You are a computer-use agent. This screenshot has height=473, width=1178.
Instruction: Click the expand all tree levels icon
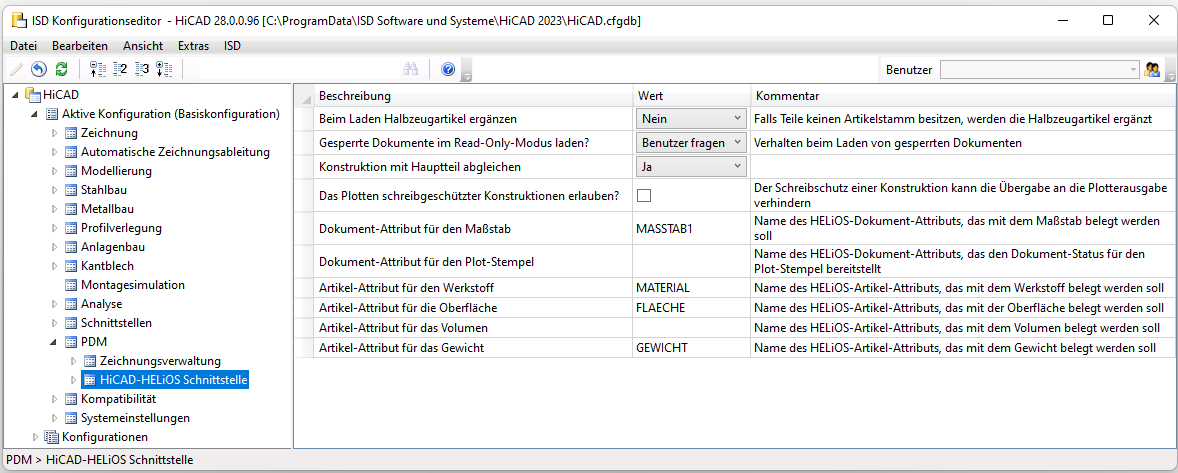click(x=164, y=69)
